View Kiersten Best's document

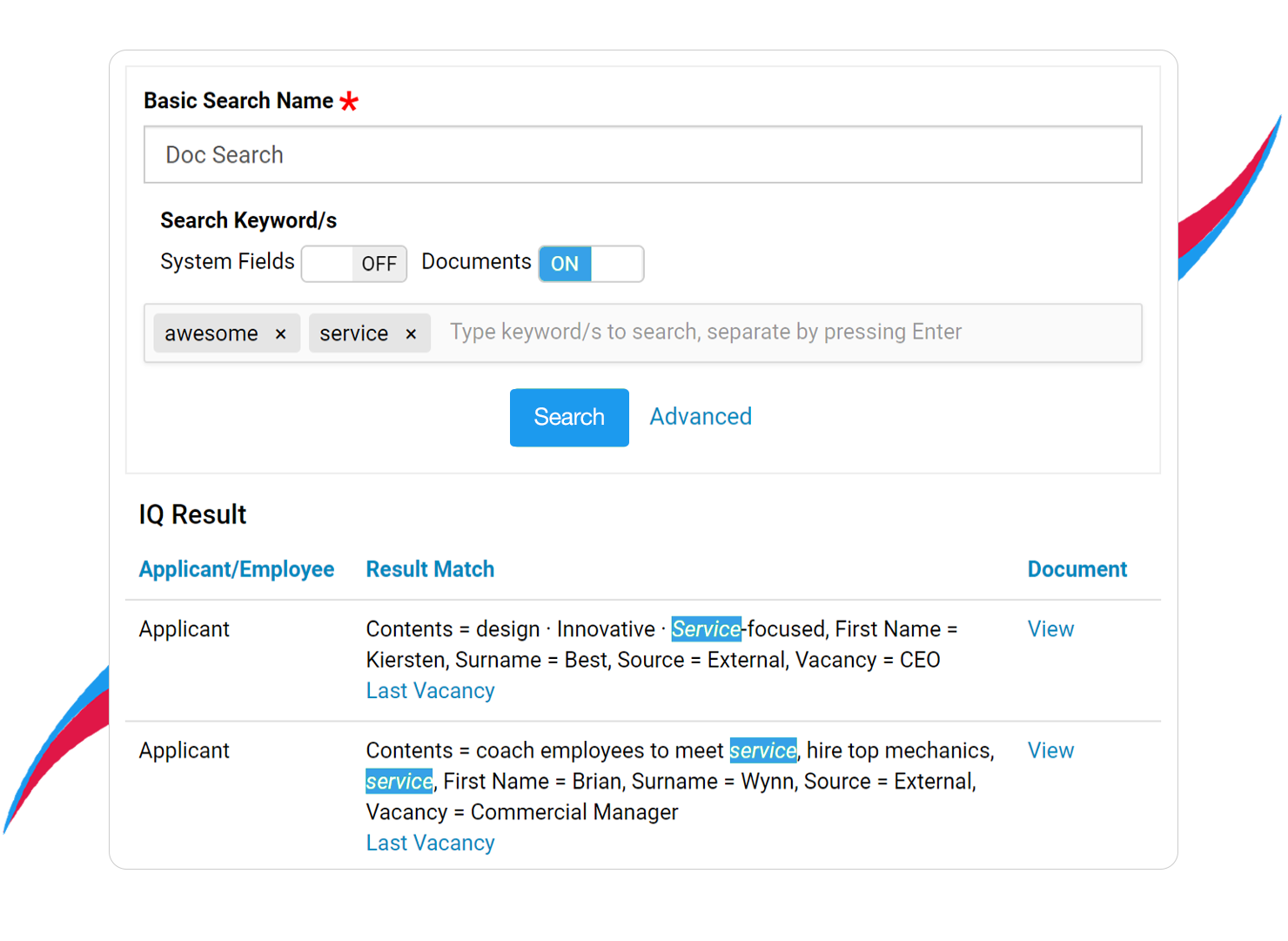pos(1050,629)
